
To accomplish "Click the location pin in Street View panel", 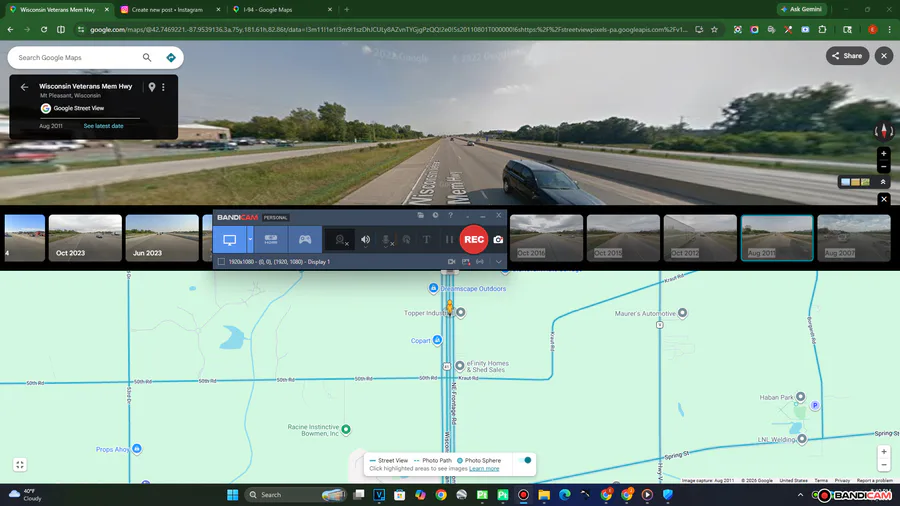I will click(x=152, y=87).
